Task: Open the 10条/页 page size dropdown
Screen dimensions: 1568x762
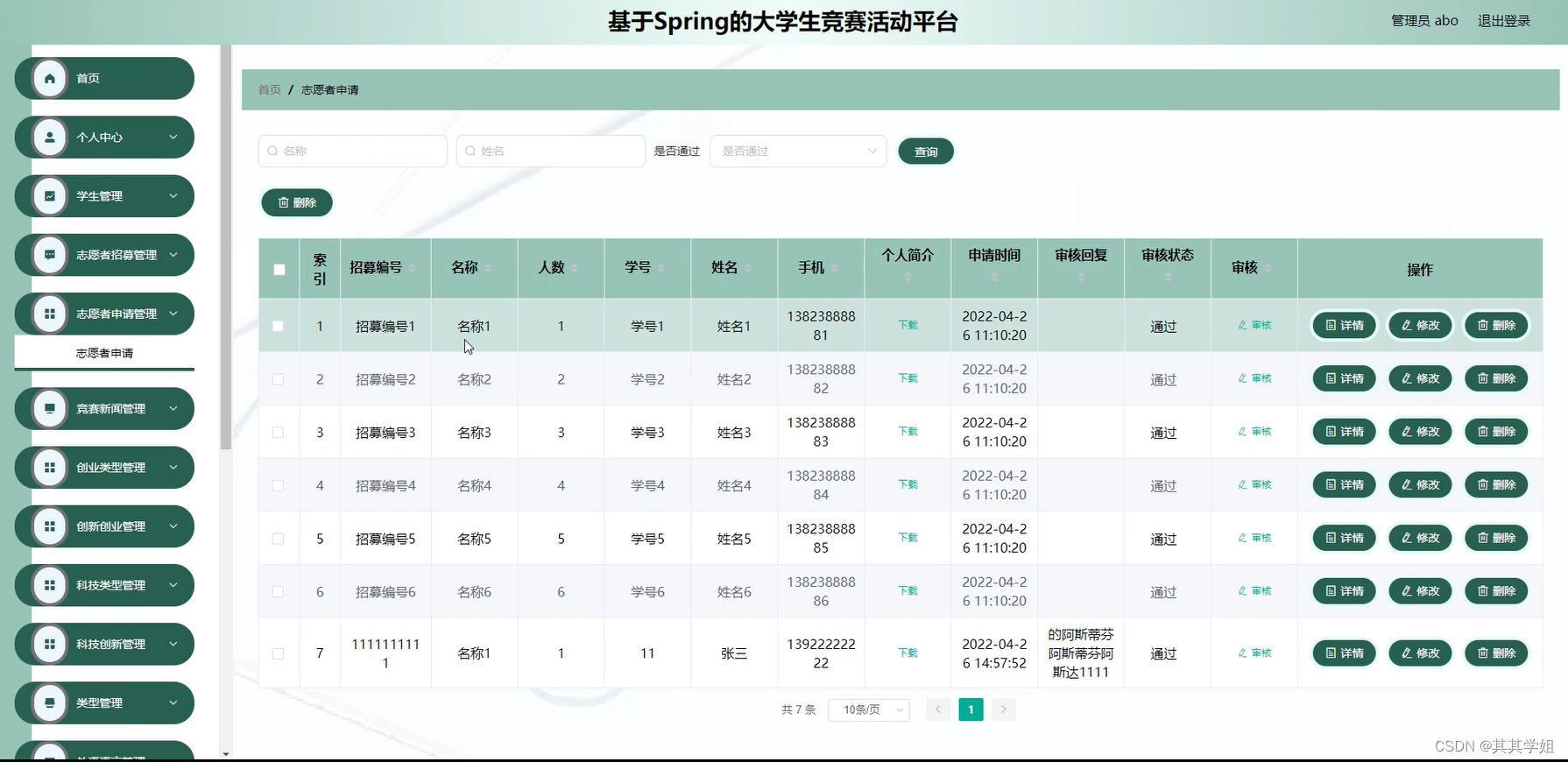Action: point(869,709)
